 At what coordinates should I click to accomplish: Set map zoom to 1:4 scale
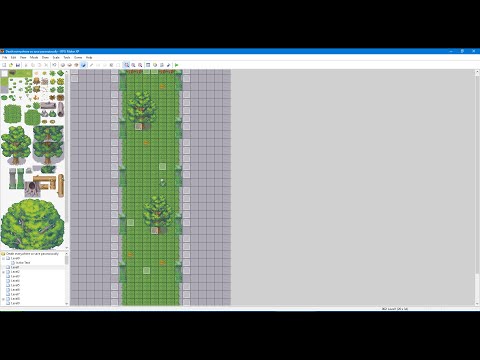pyautogui.click(x=140, y=65)
